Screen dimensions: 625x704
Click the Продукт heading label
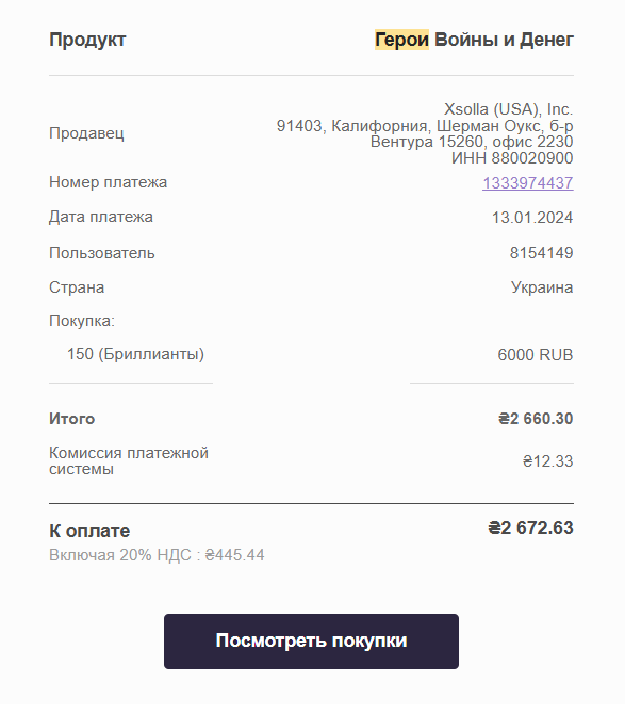(x=88, y=40)
